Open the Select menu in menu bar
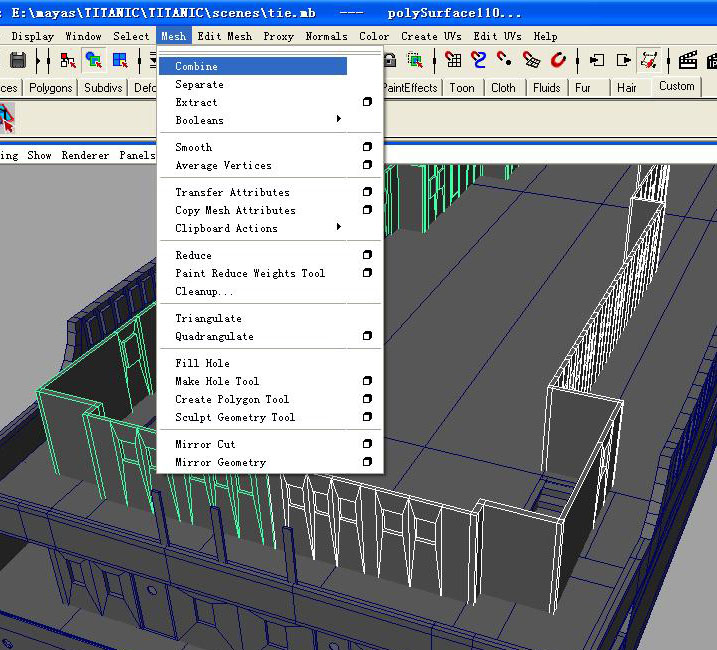This screenshot has width=717, height=650. 131,36
